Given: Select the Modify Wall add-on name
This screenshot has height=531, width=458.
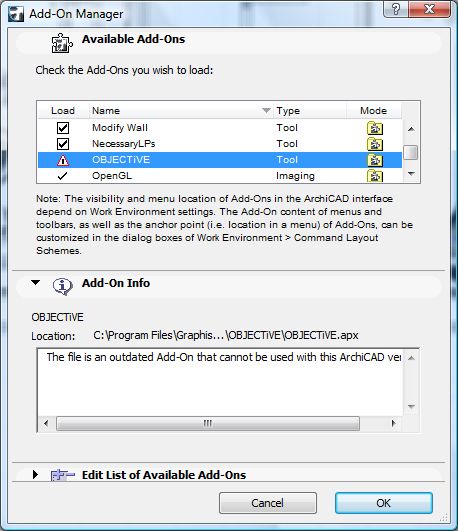Looking at the screenshot, I should [120, 128].
